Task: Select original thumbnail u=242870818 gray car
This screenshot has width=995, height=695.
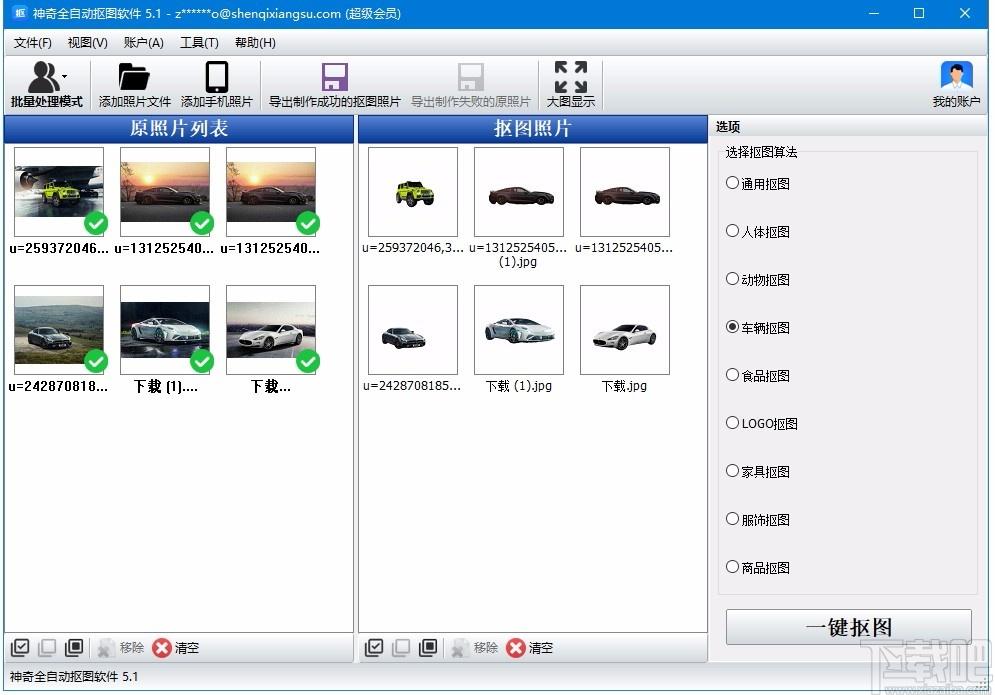Action: click(59, 329)
